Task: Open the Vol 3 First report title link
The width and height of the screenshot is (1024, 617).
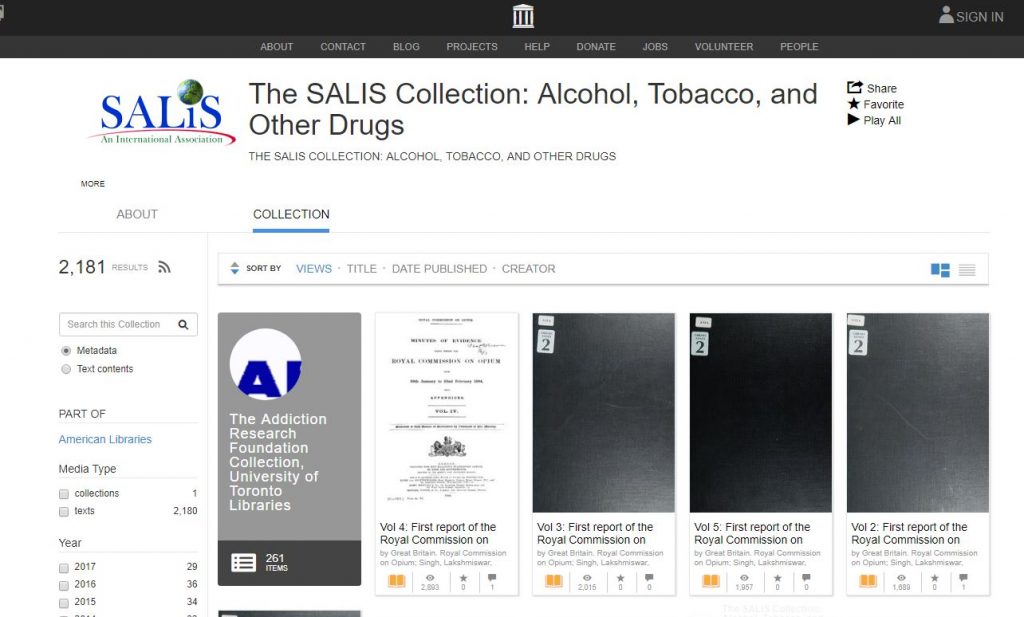Action: (595, 533)
